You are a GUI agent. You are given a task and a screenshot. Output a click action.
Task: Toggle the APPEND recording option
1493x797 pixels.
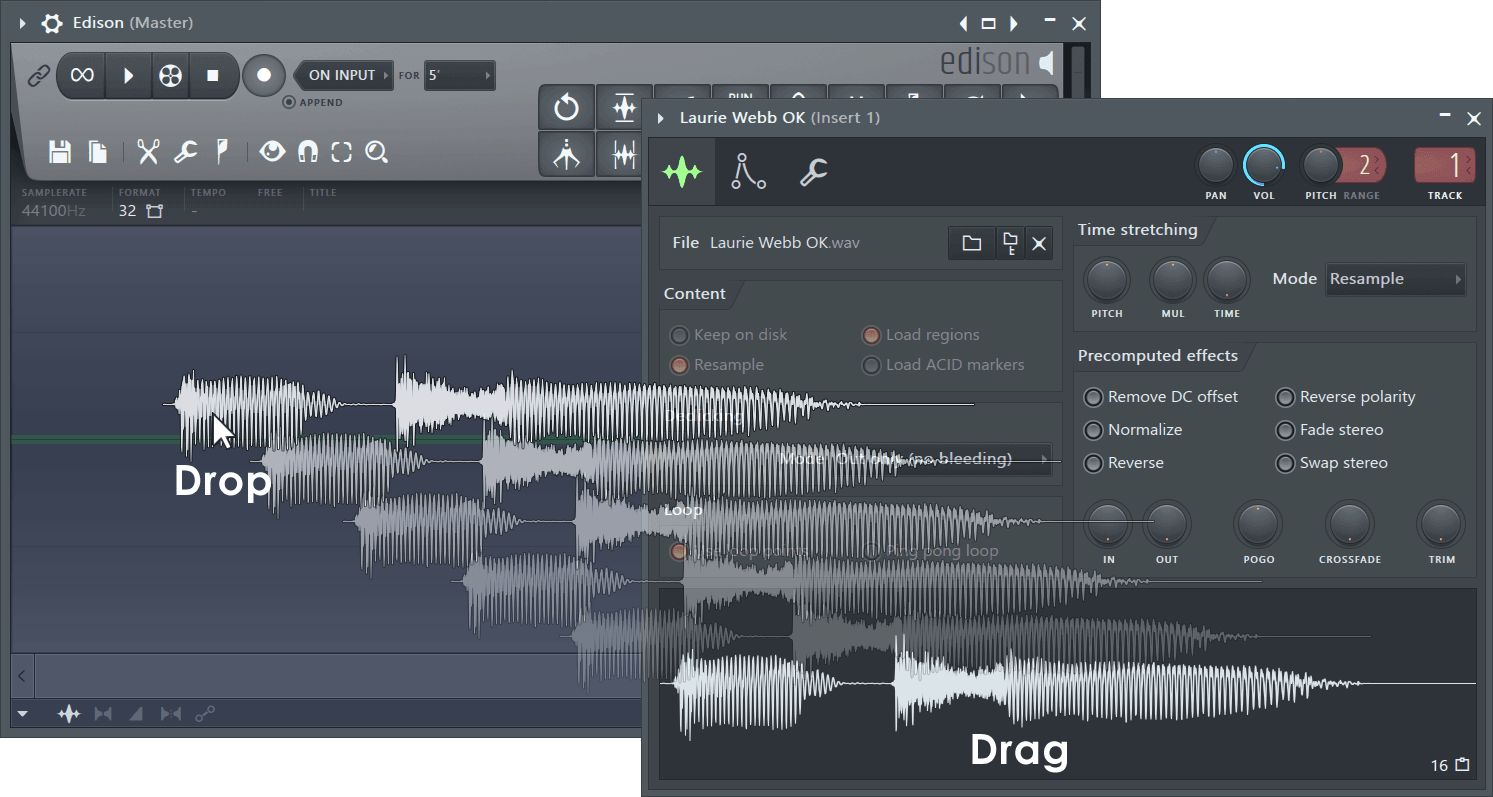pyautogui.click(x=312, y=102)
